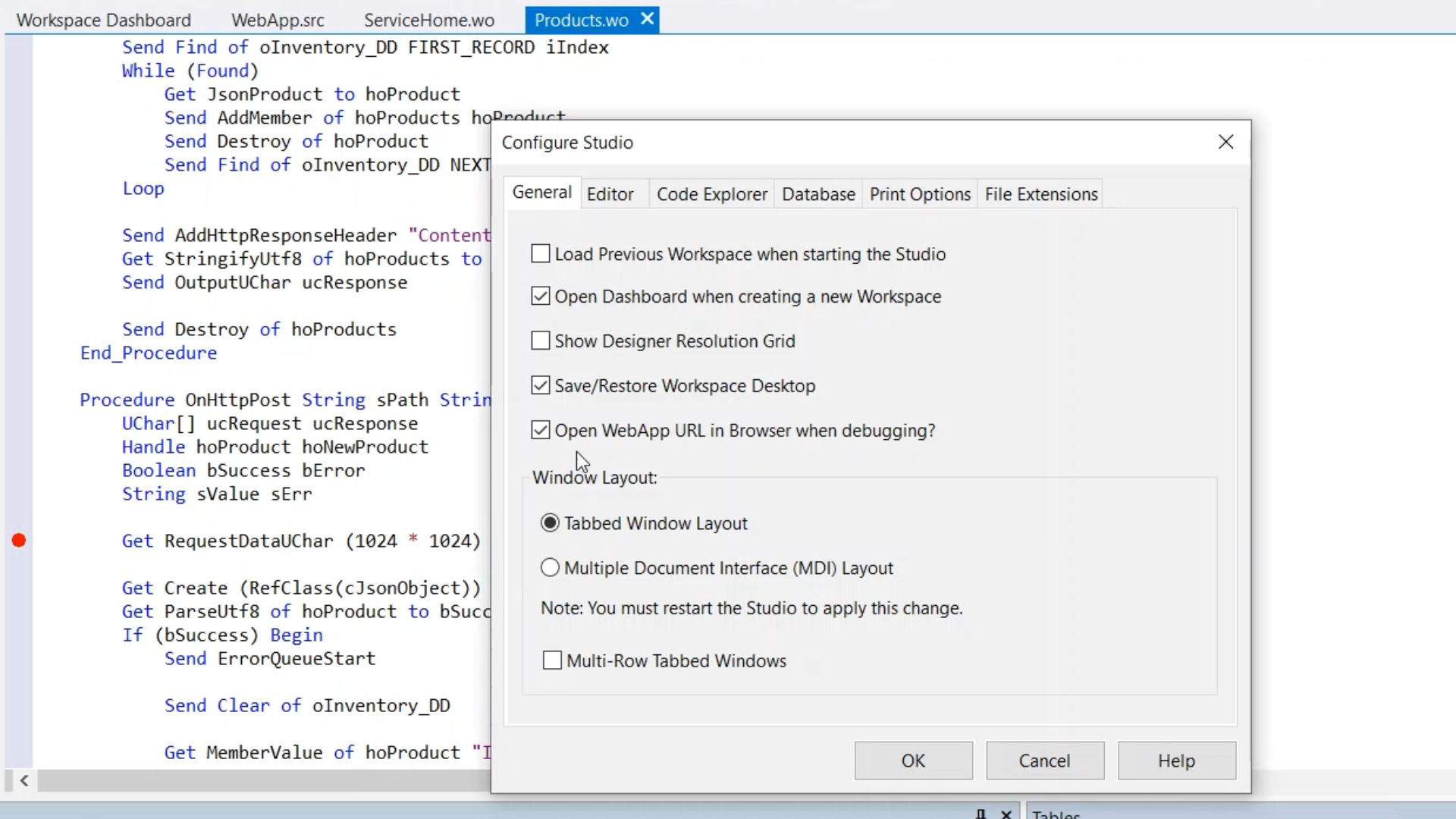Open the Code Explorer tab
Viewport: 1456px width, 819px height.
click(711, 194)
